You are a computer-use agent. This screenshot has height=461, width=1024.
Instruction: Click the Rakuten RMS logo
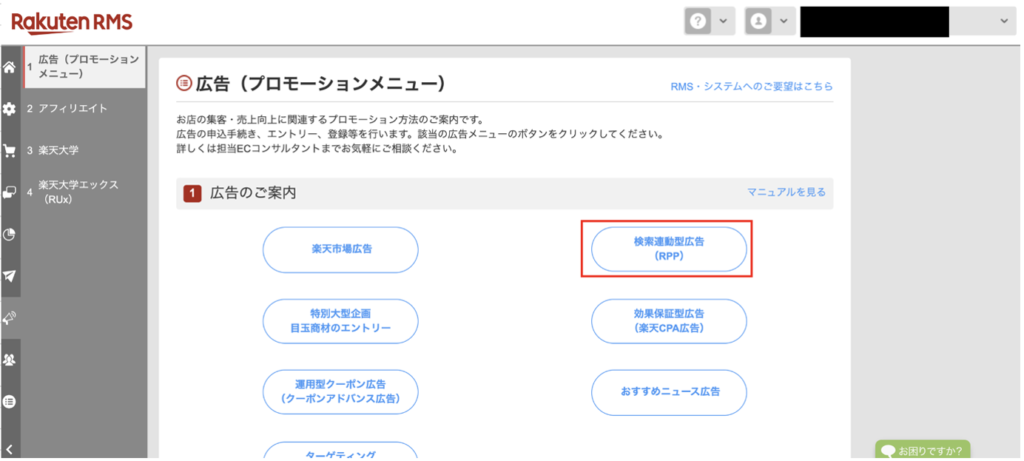pyautogui.click(x=72, y=23)
